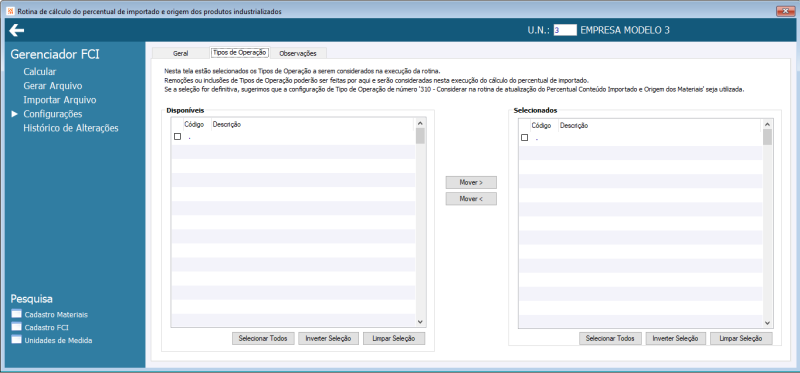Click Disponíveis scrollbar down arrow
Screen dimensions: 800x373
[x=420, y=322]
